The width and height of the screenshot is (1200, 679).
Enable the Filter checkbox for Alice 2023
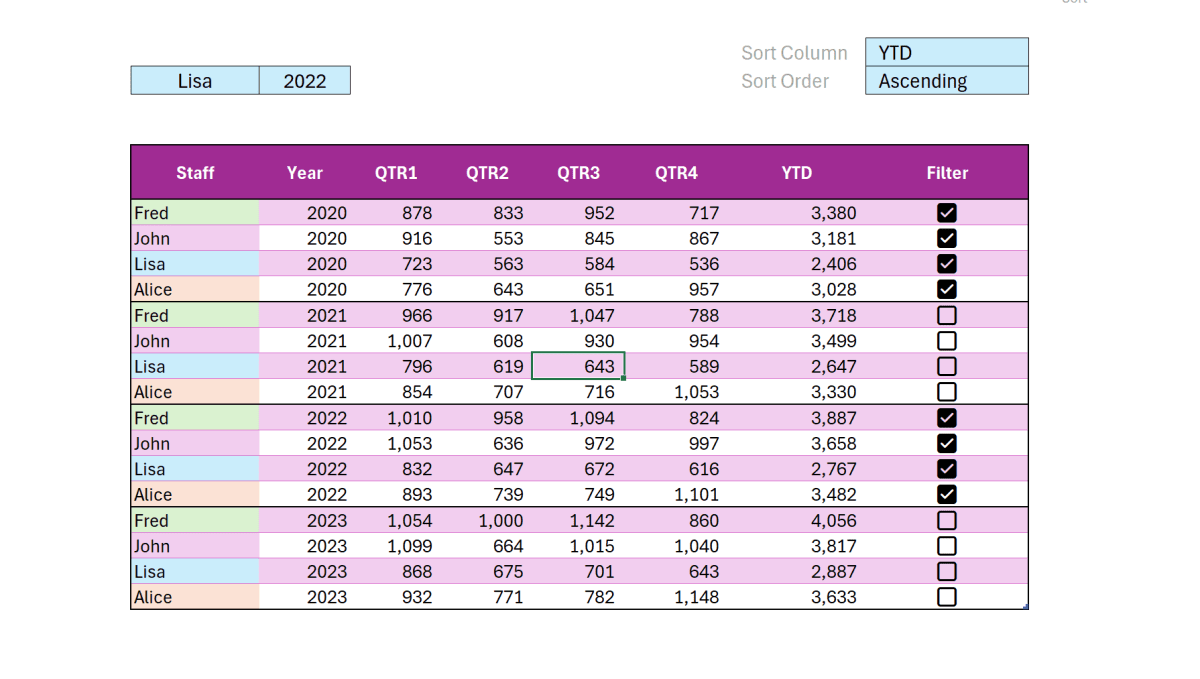946,597
